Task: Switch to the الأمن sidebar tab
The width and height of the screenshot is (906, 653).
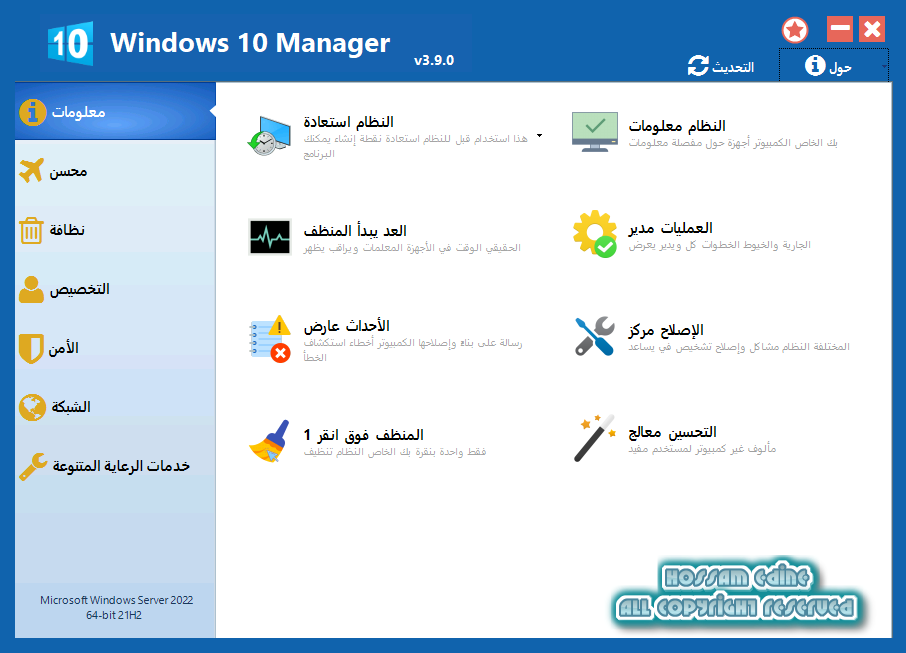Action: click(115, 348)
